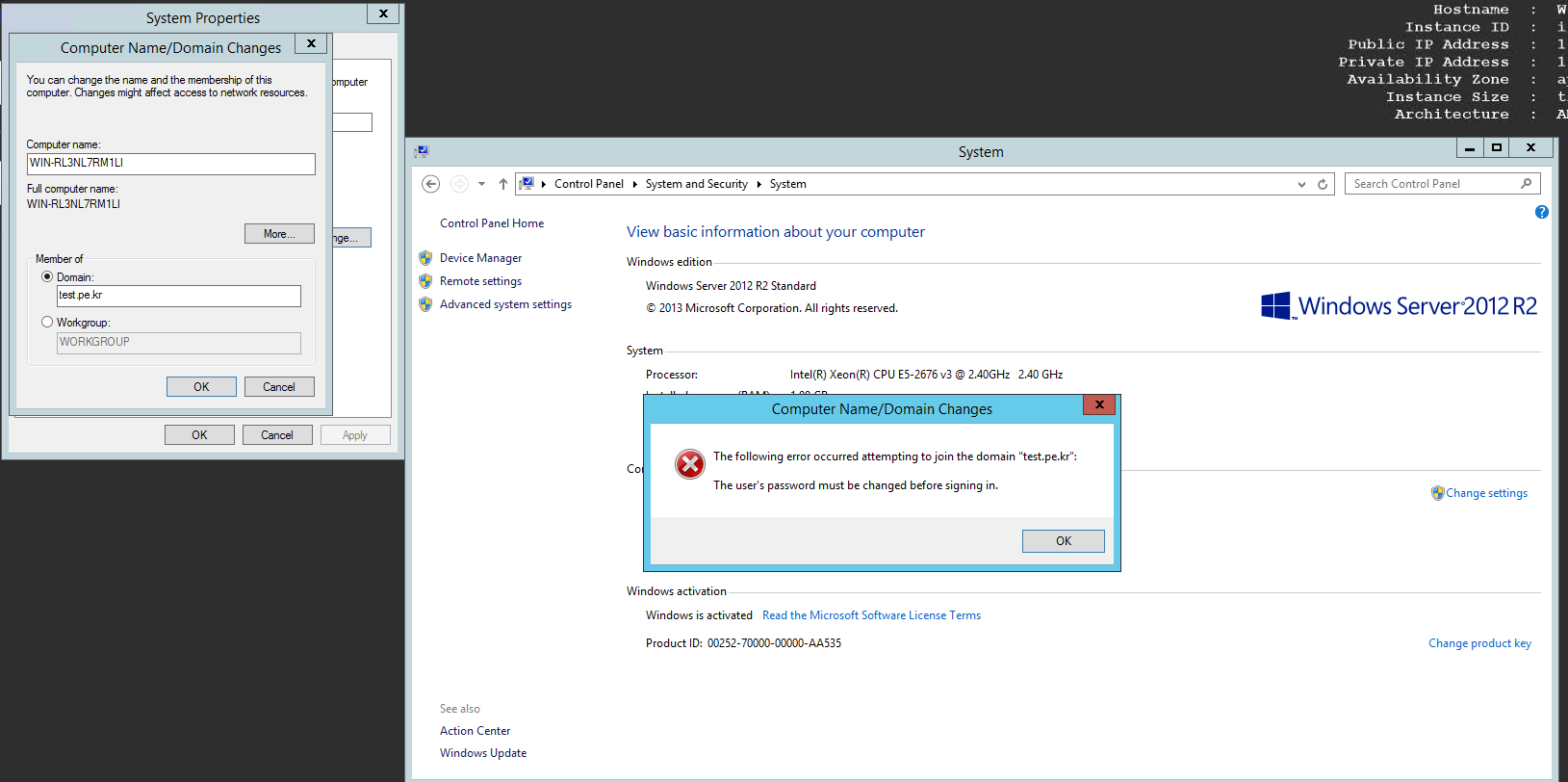
Task: Click the Forward arrow in System window
Action: pos(459,184)
